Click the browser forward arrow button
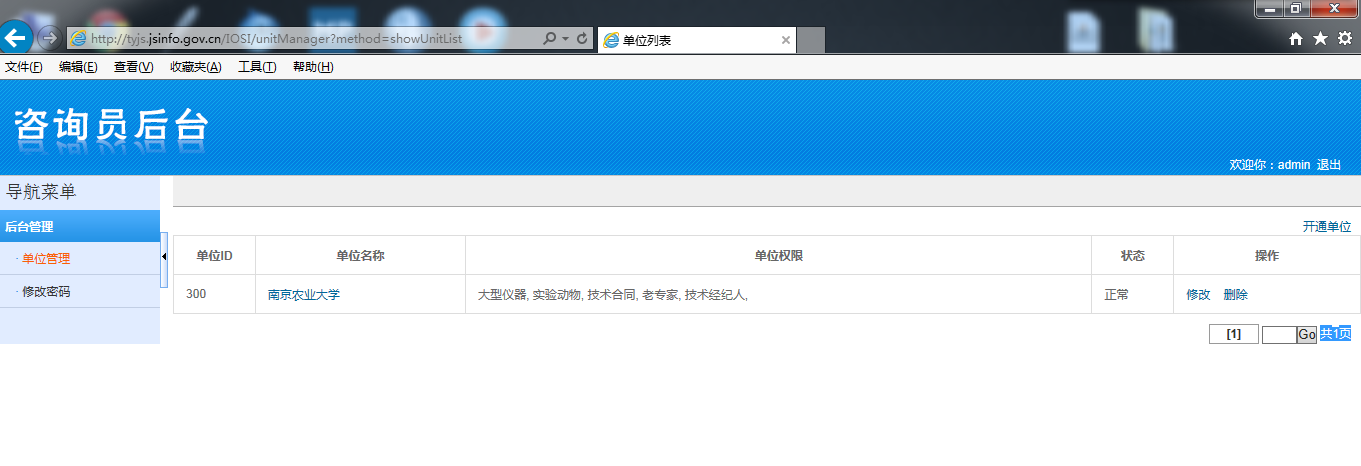Viewport: 1361px width, 466px height. click(x=48, y=39)
